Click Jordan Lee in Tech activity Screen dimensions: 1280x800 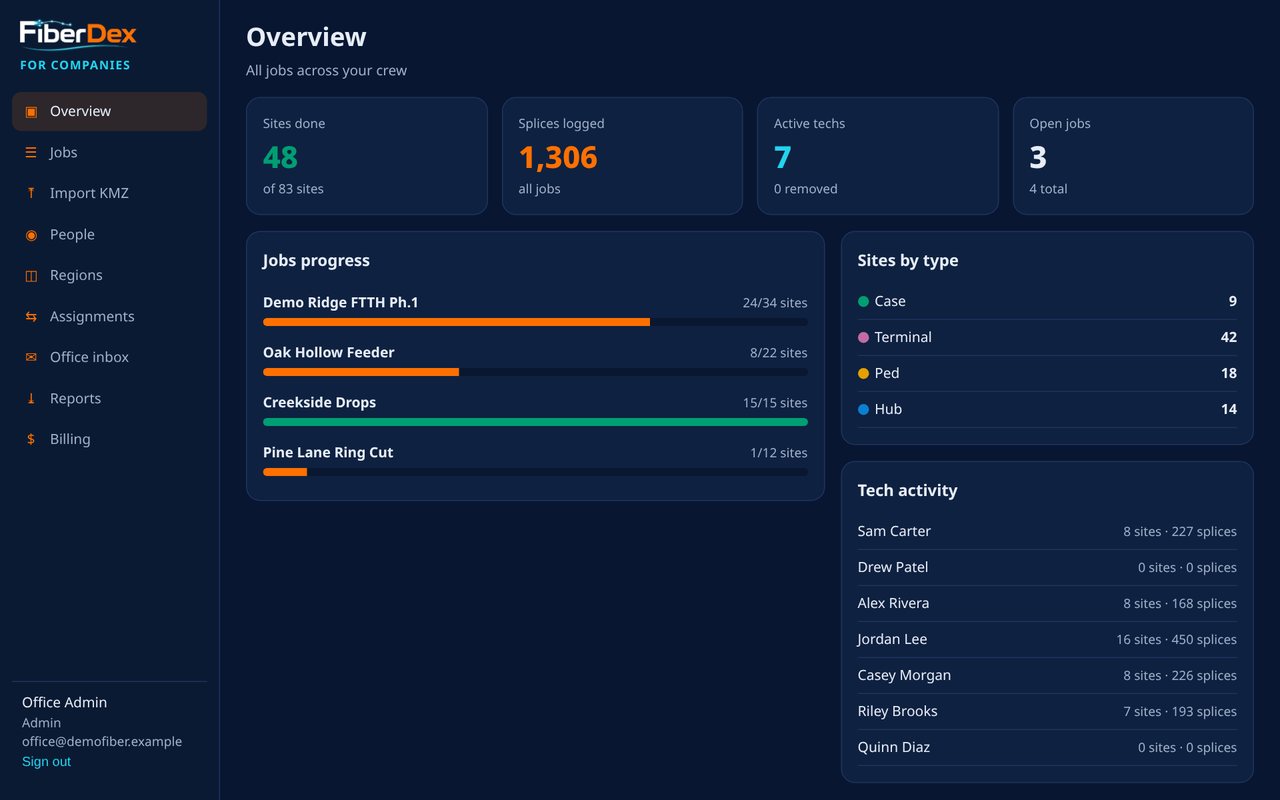[x=892, y=640]
